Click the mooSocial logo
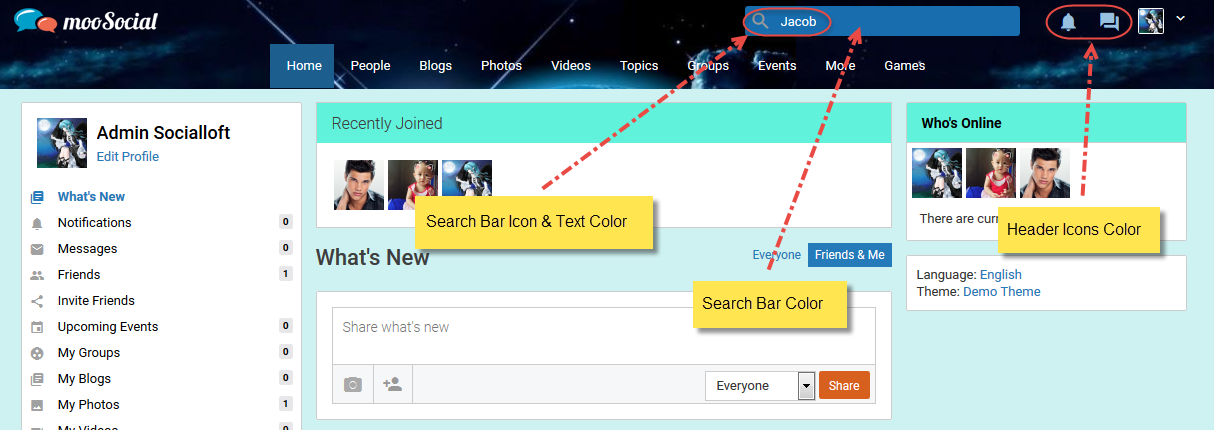The width and height of the screenshot is (1214, 430). click(x=86, y=21)
